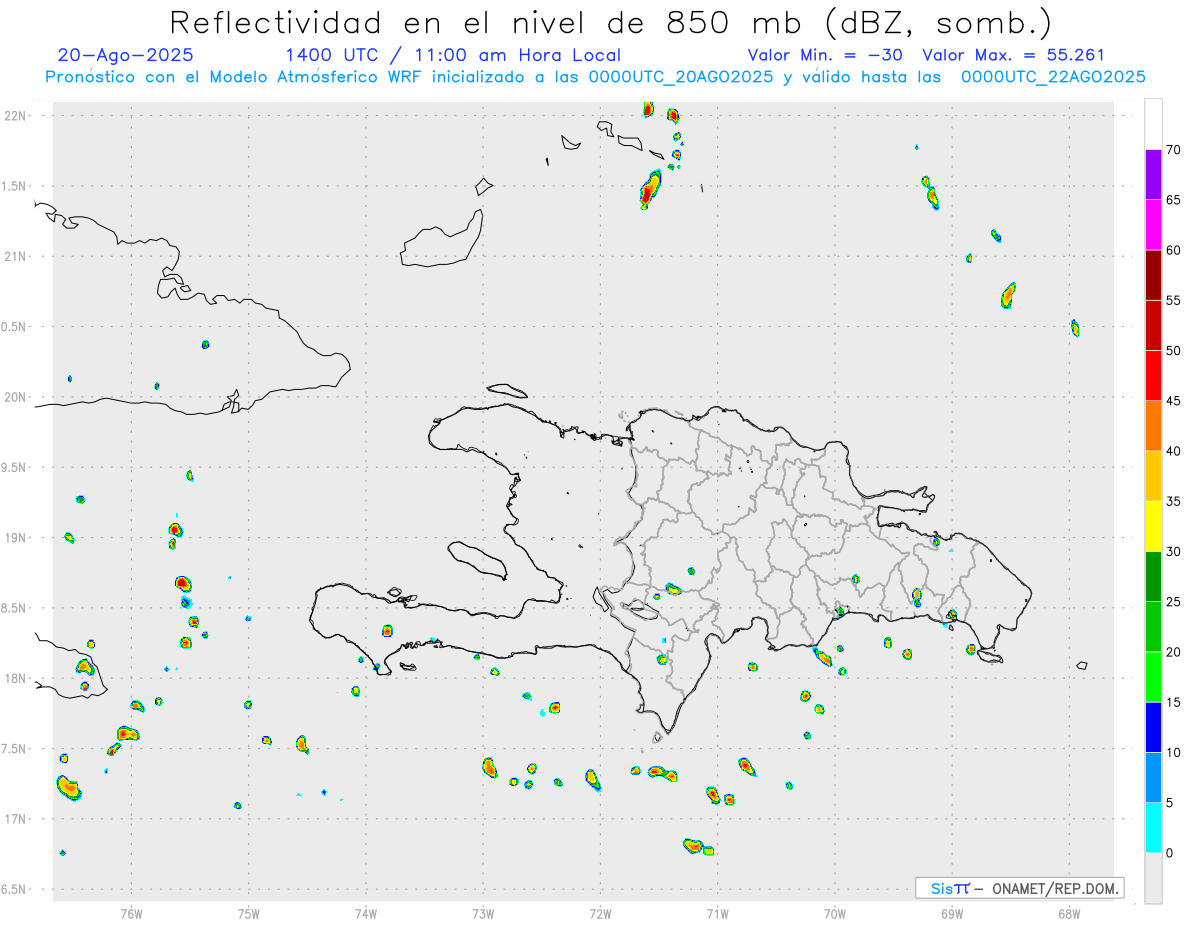Click the longitude label '68W'
Viewport: 1200px width, 927px height.
pyautogui.click(x=1069, y=913)
